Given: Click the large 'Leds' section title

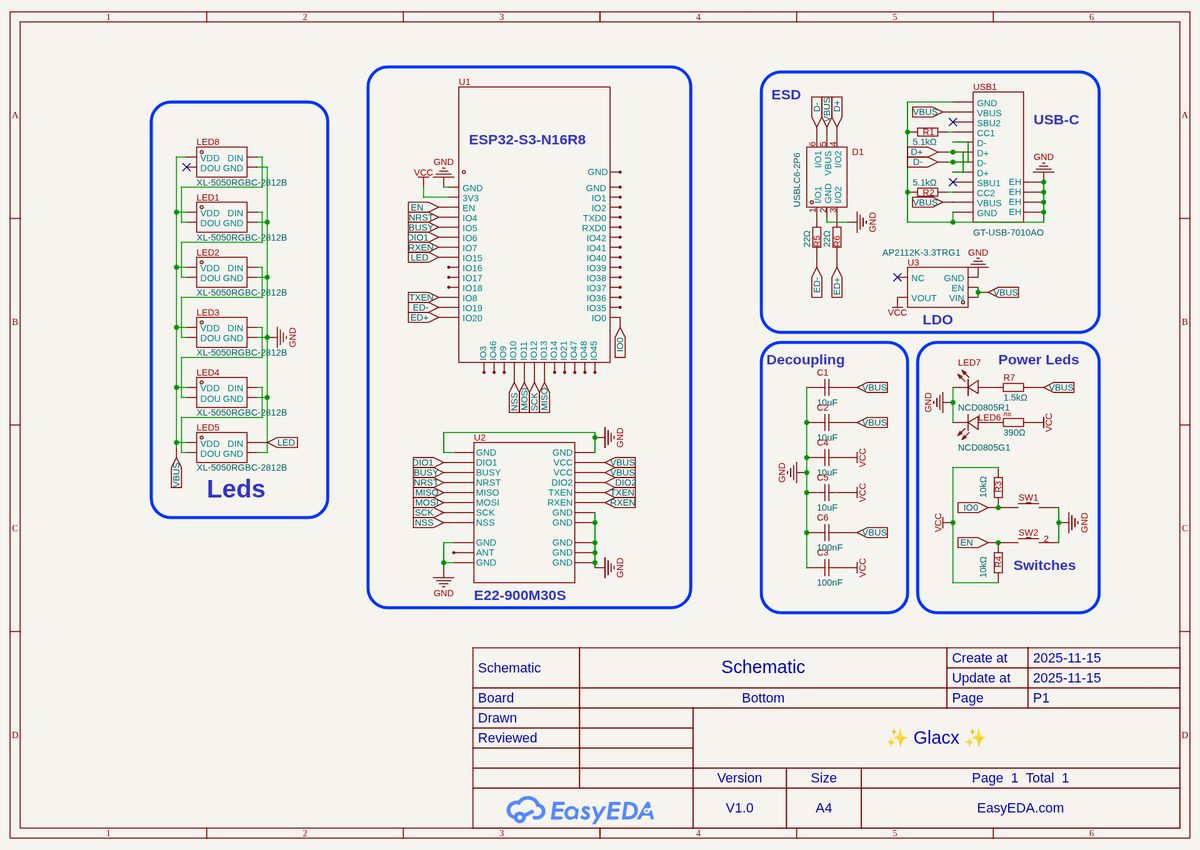Looking at the screenshot, I should click(236, 489).
